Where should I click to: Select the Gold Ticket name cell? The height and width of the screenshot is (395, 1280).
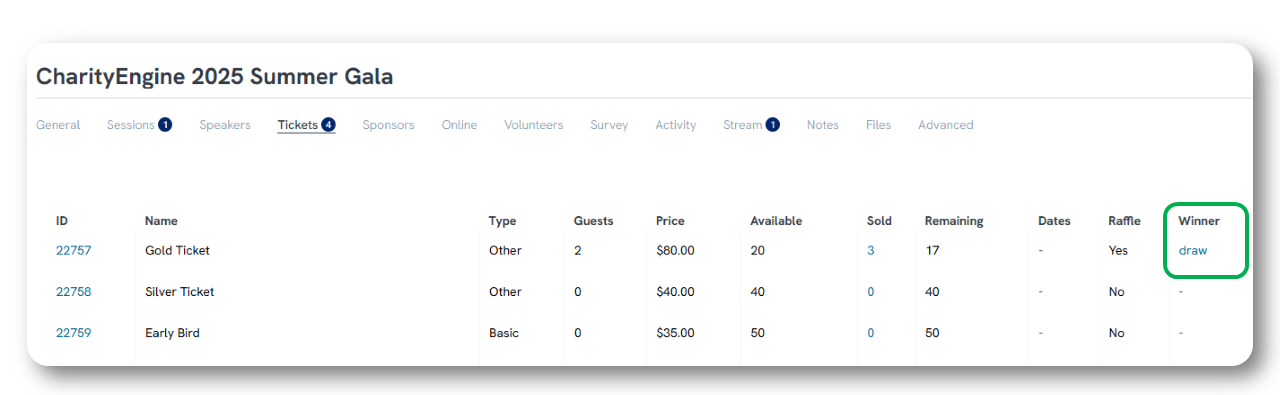pyautogui.click(x=177, y=250)
